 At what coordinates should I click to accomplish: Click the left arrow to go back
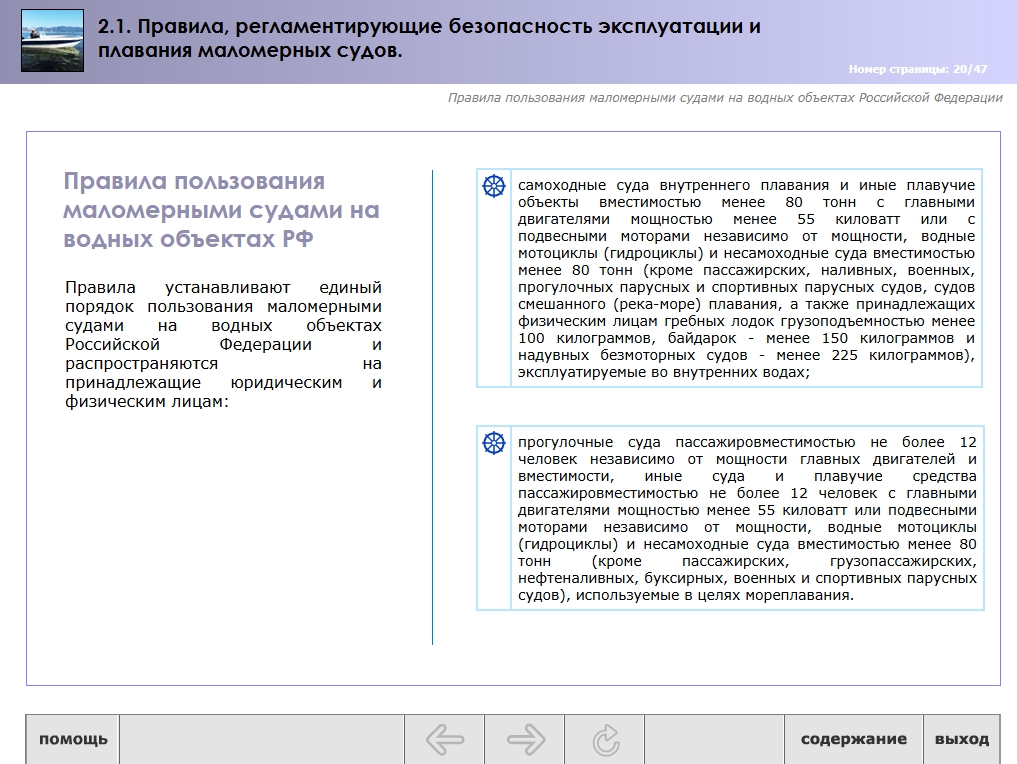[x=445, y=740]
